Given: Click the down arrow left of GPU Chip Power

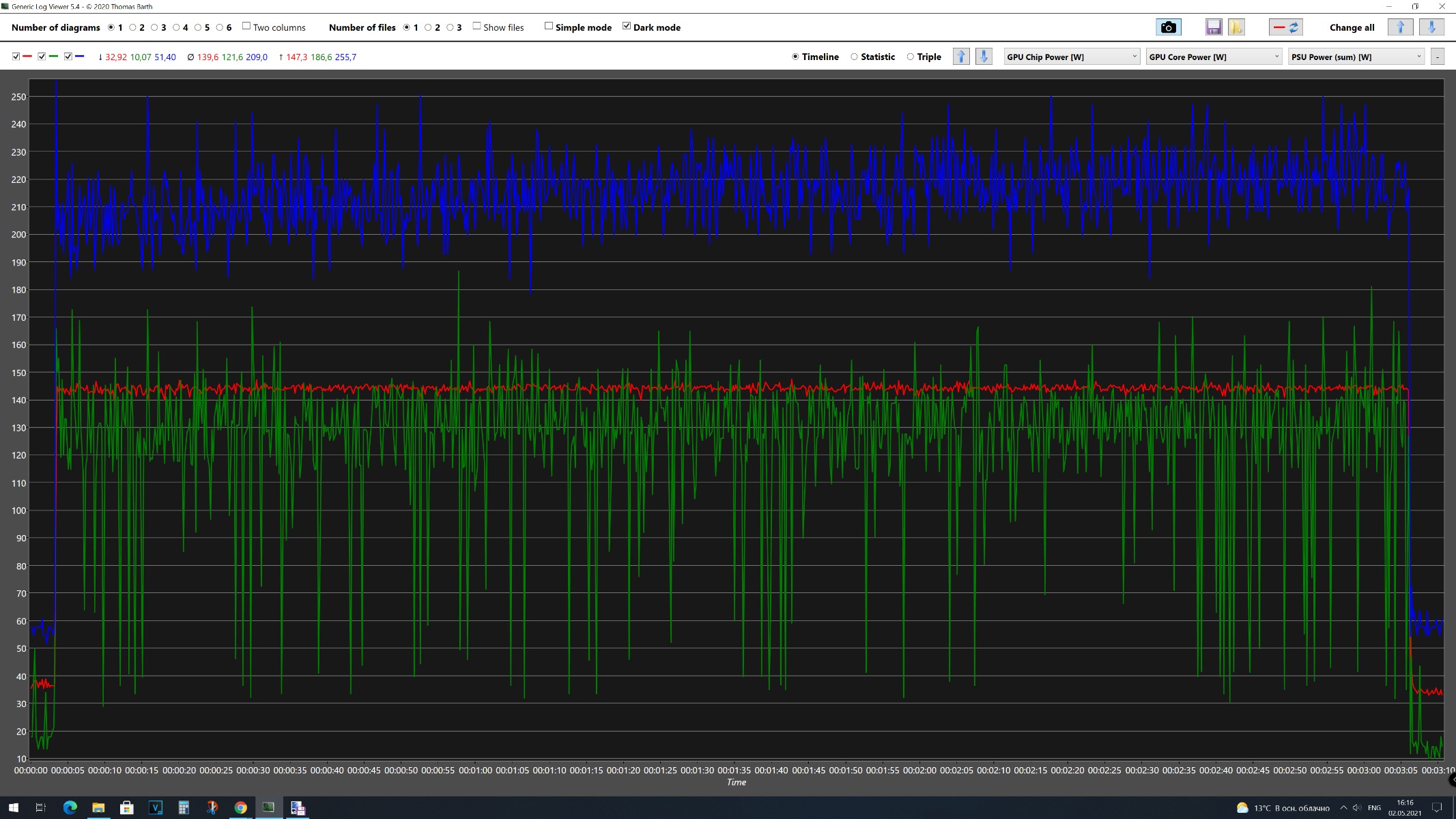Looking at the screenshot, I should point(984,57).
